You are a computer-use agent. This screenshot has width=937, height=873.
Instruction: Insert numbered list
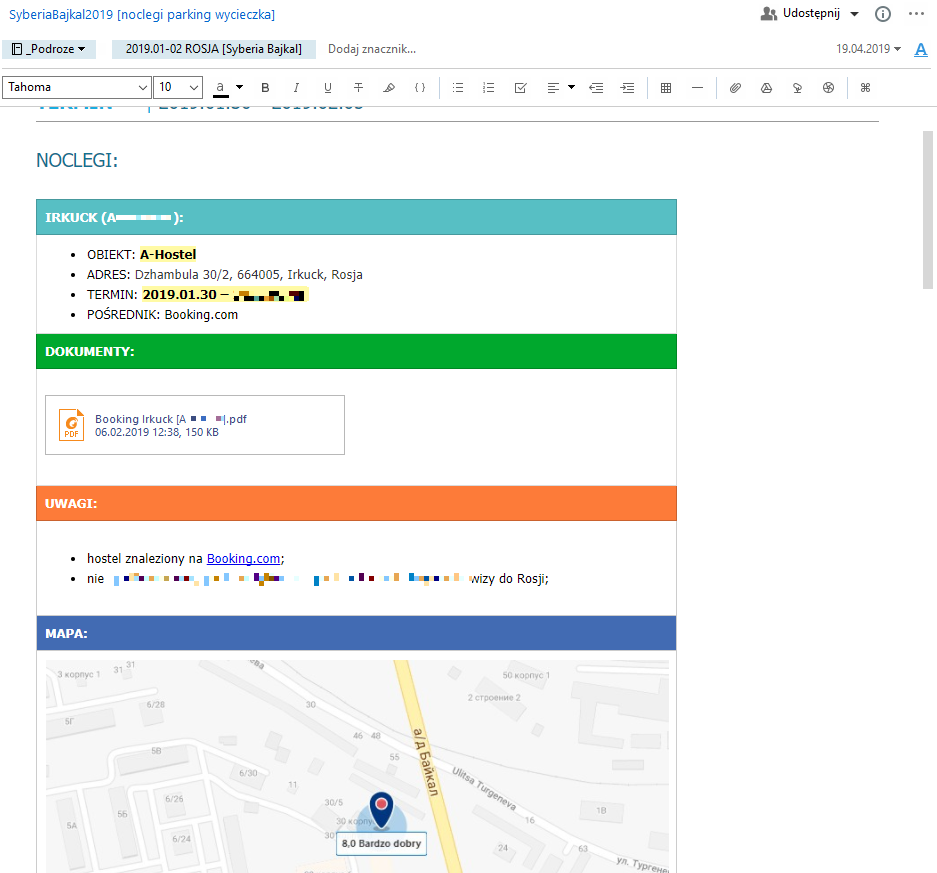[x=489, y=88]
